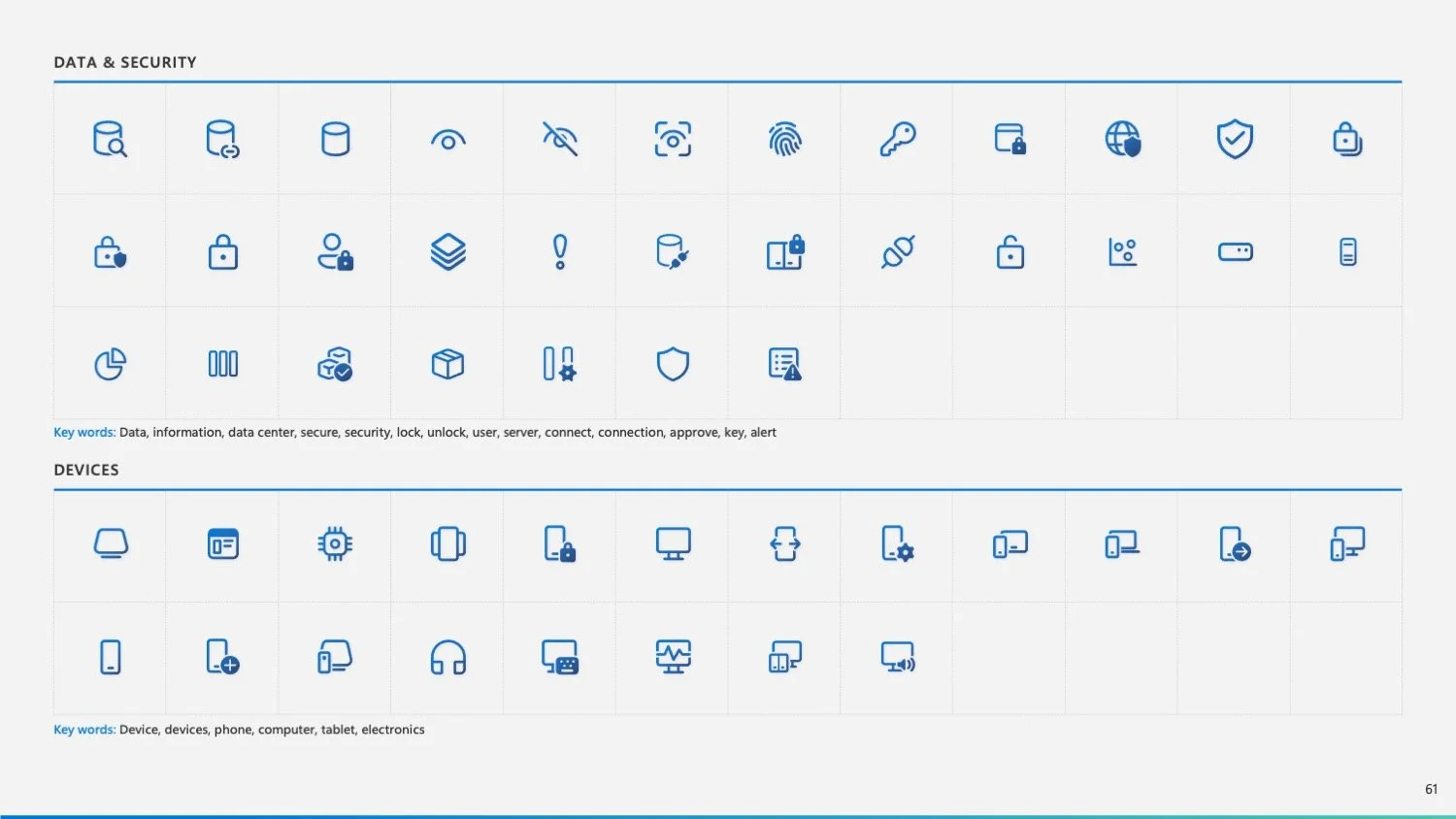
Task: Select the standalone desktop monitor icon
Action: click(x=673, y=544)
